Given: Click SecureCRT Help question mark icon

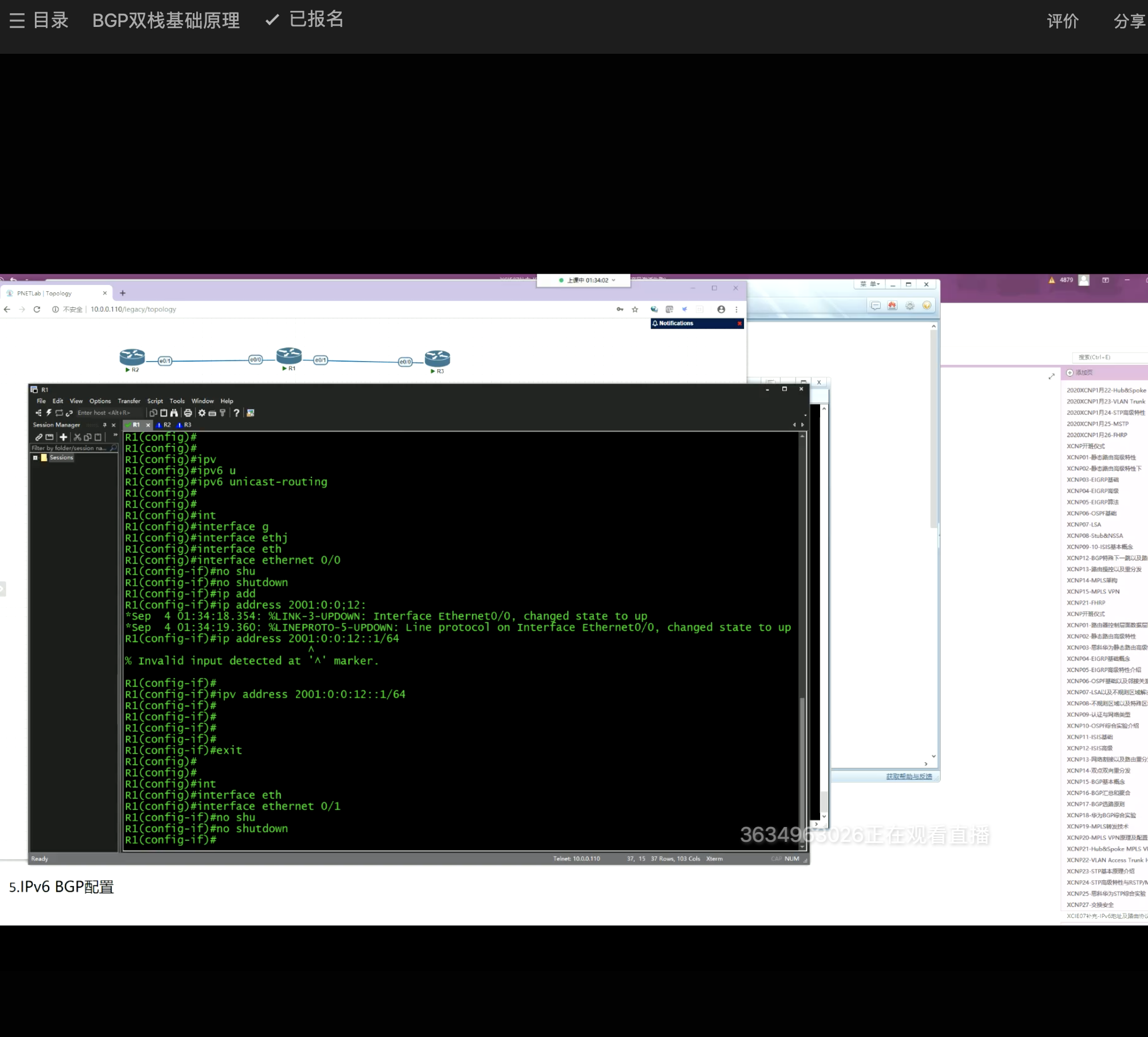Looking at the screenshot, I should coord(236,413).
